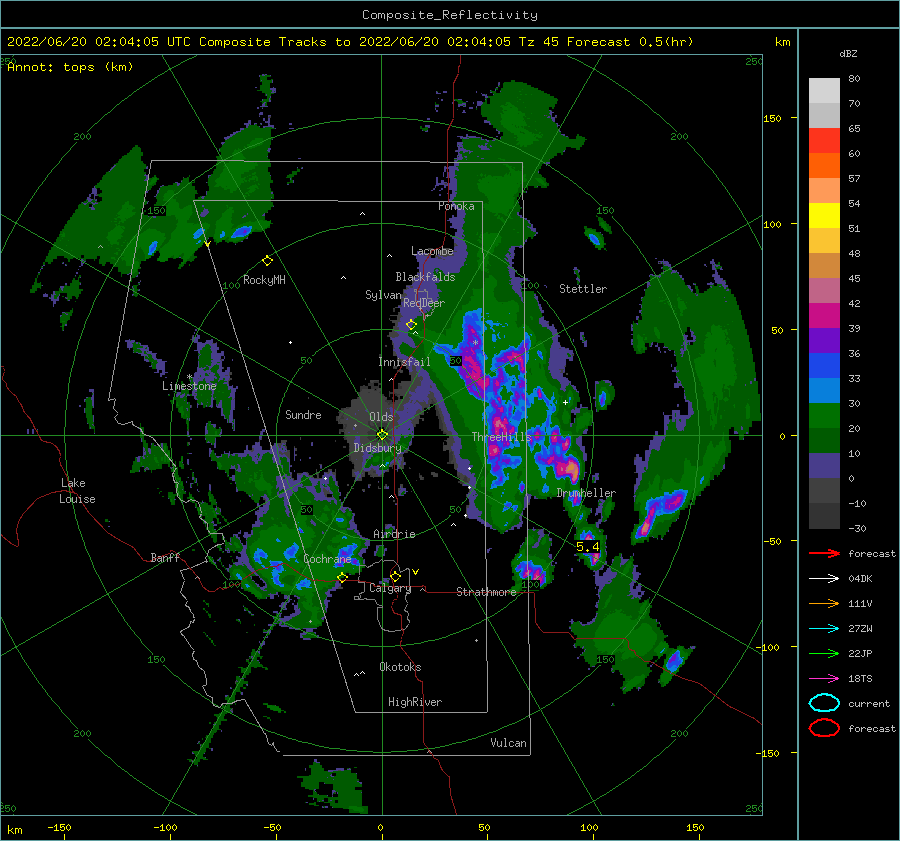Click the orange swatch between 60 and 57

[824, 166]
